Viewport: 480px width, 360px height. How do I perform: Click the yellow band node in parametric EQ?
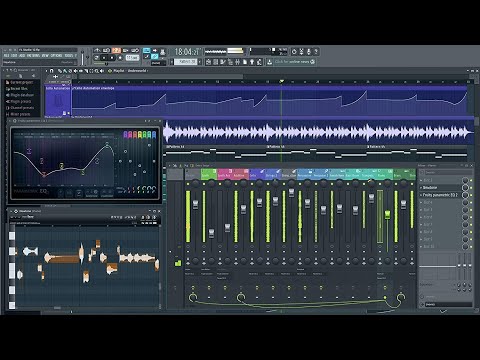(62, 166)
